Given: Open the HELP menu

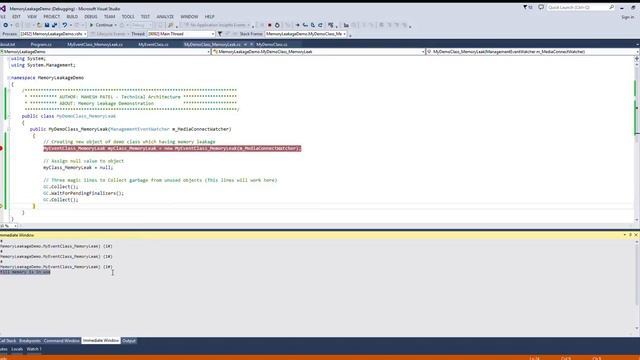Looking at the screenshot, I should click(209, 17).
